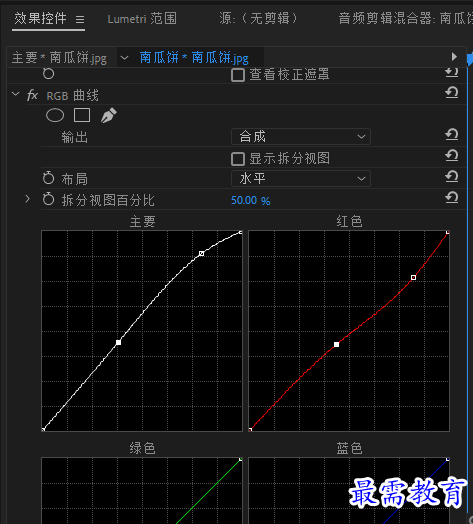
Task: Switch to the 音频剪辑混合器 tab
Action: coord(405,18)
